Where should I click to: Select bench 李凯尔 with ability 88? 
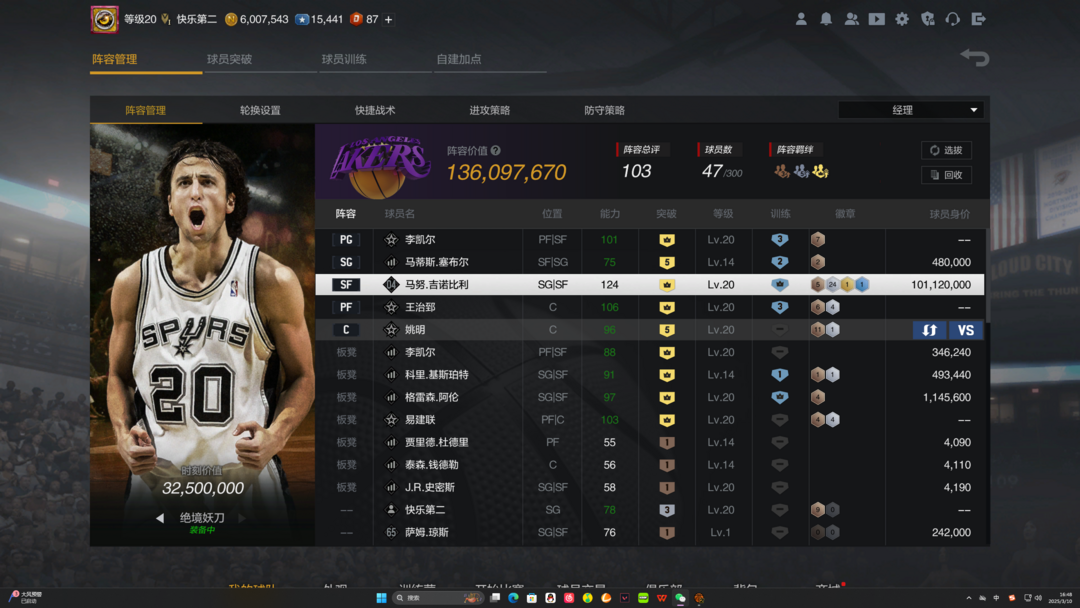click(x=650, y=353)
